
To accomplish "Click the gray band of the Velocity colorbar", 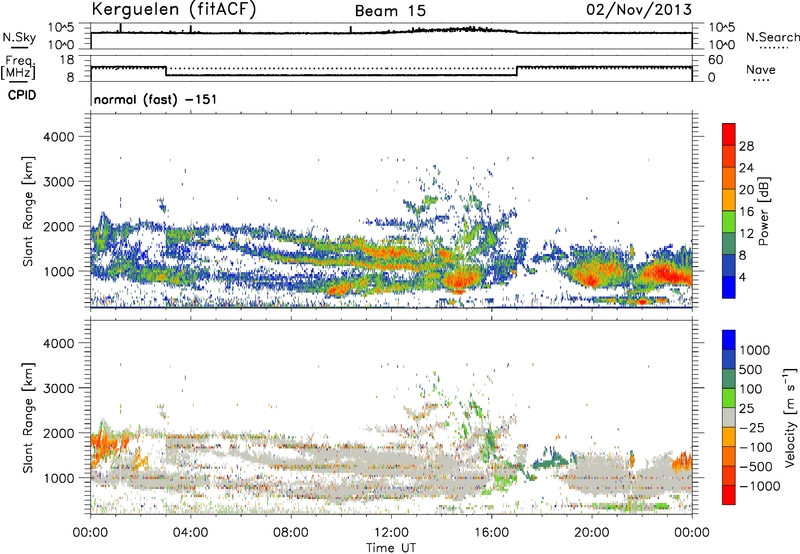I will pos(729,417).
